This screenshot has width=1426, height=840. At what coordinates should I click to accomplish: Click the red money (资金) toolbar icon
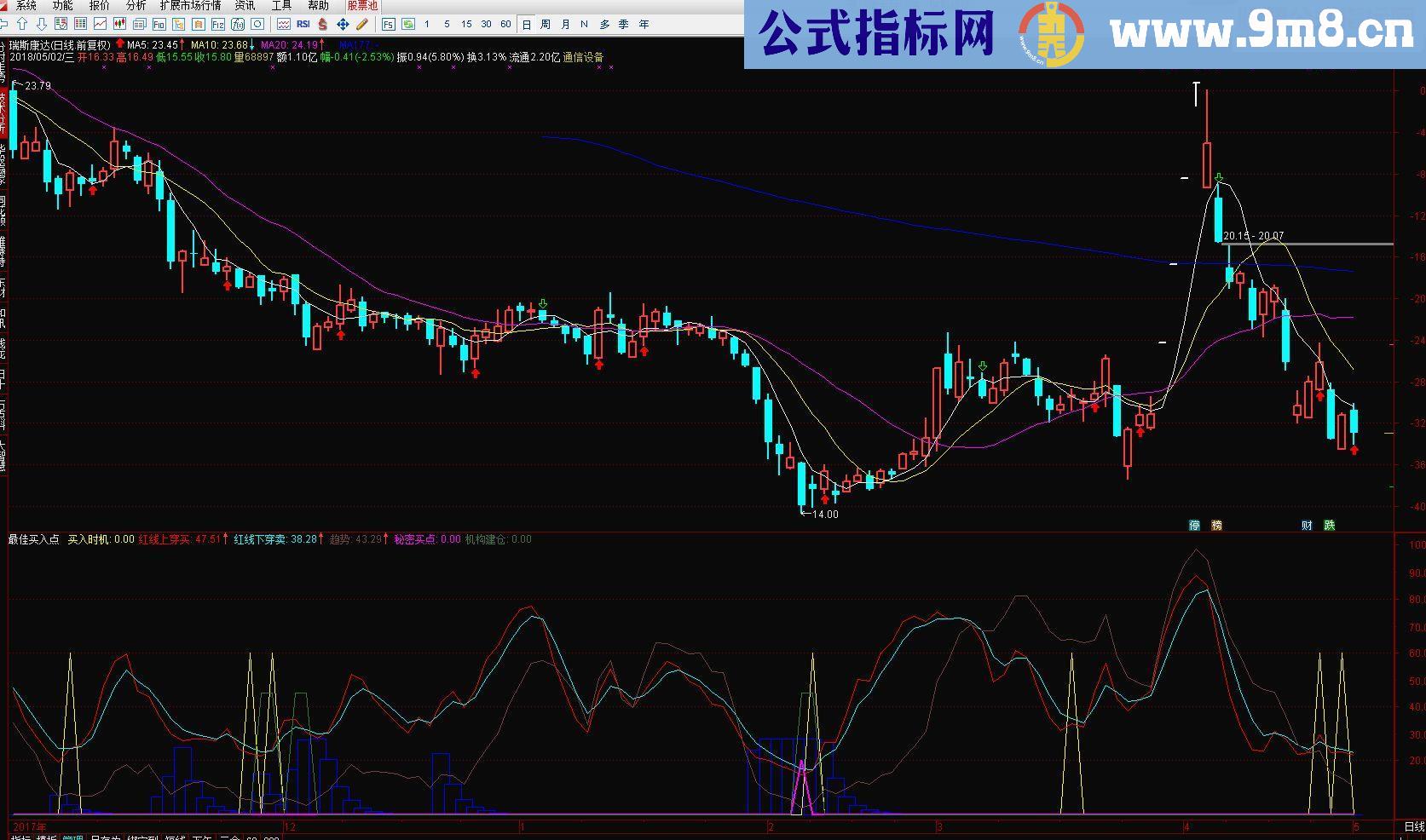point(322,24)
